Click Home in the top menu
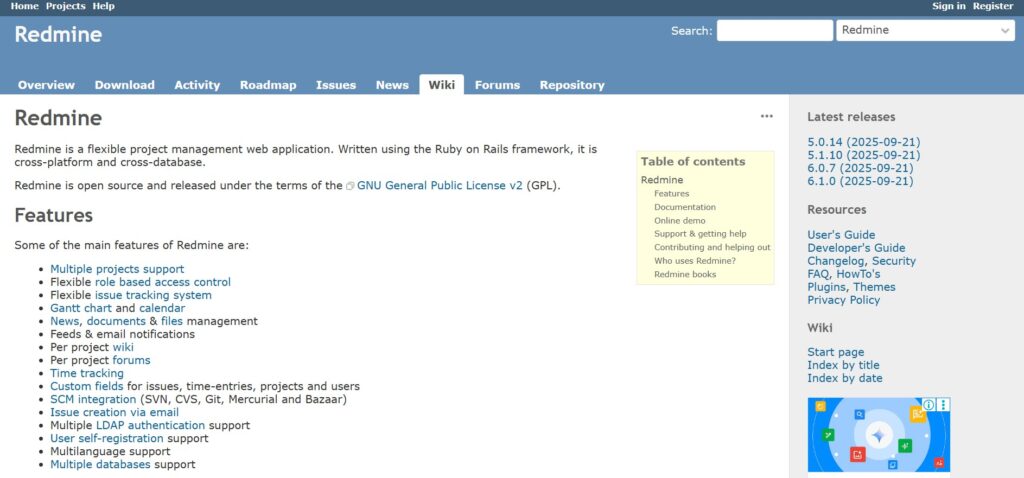The width and height of the screenshot is (1024, 478). (25, 6)
